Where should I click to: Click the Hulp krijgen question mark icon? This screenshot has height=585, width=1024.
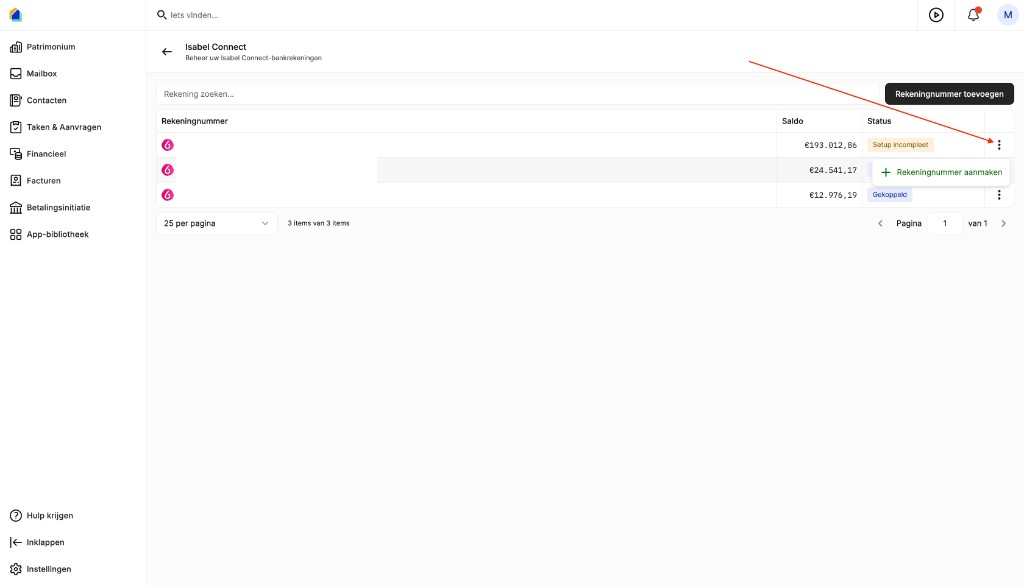[x=16, y=516]
